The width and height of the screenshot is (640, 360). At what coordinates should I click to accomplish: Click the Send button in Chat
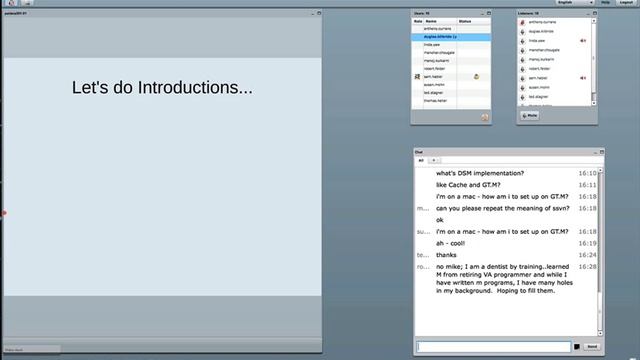[x=592, y=347]
